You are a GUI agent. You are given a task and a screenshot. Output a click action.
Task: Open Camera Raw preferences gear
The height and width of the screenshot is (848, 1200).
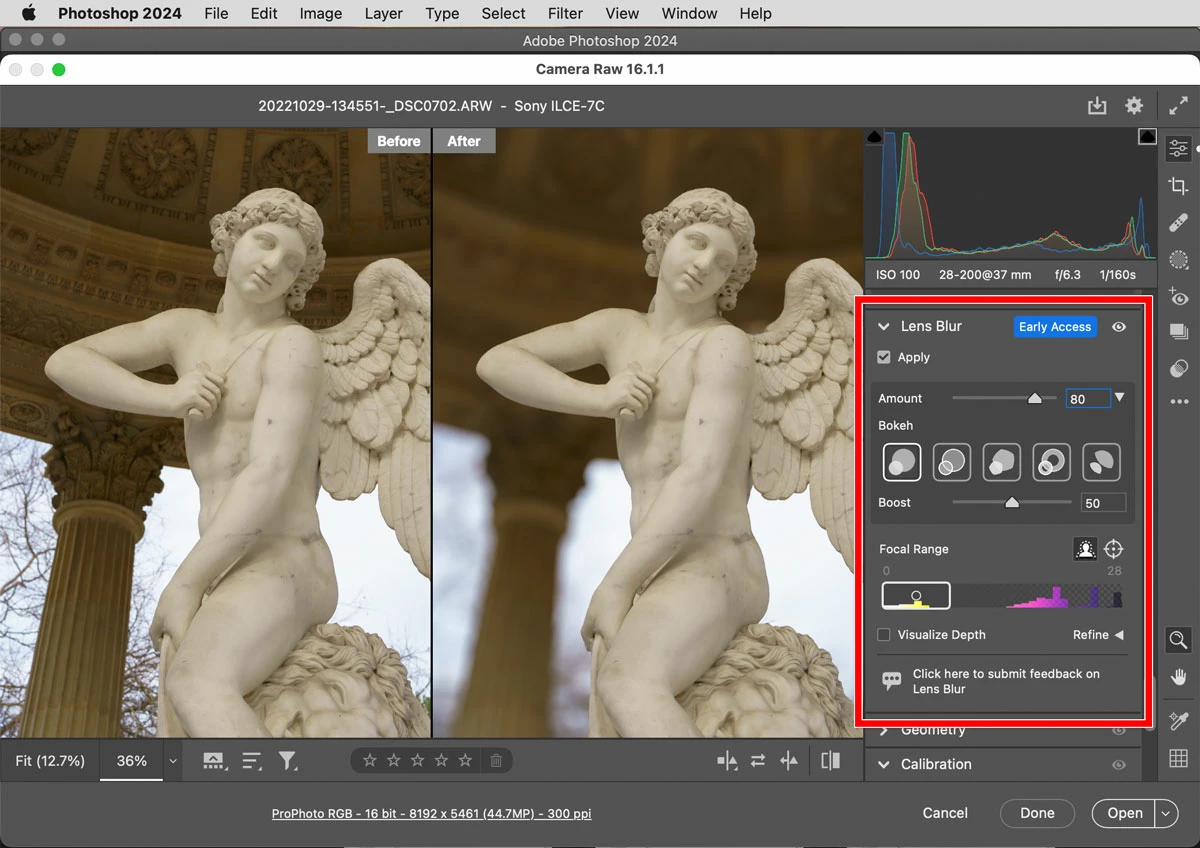click(x=1133, y=106)
